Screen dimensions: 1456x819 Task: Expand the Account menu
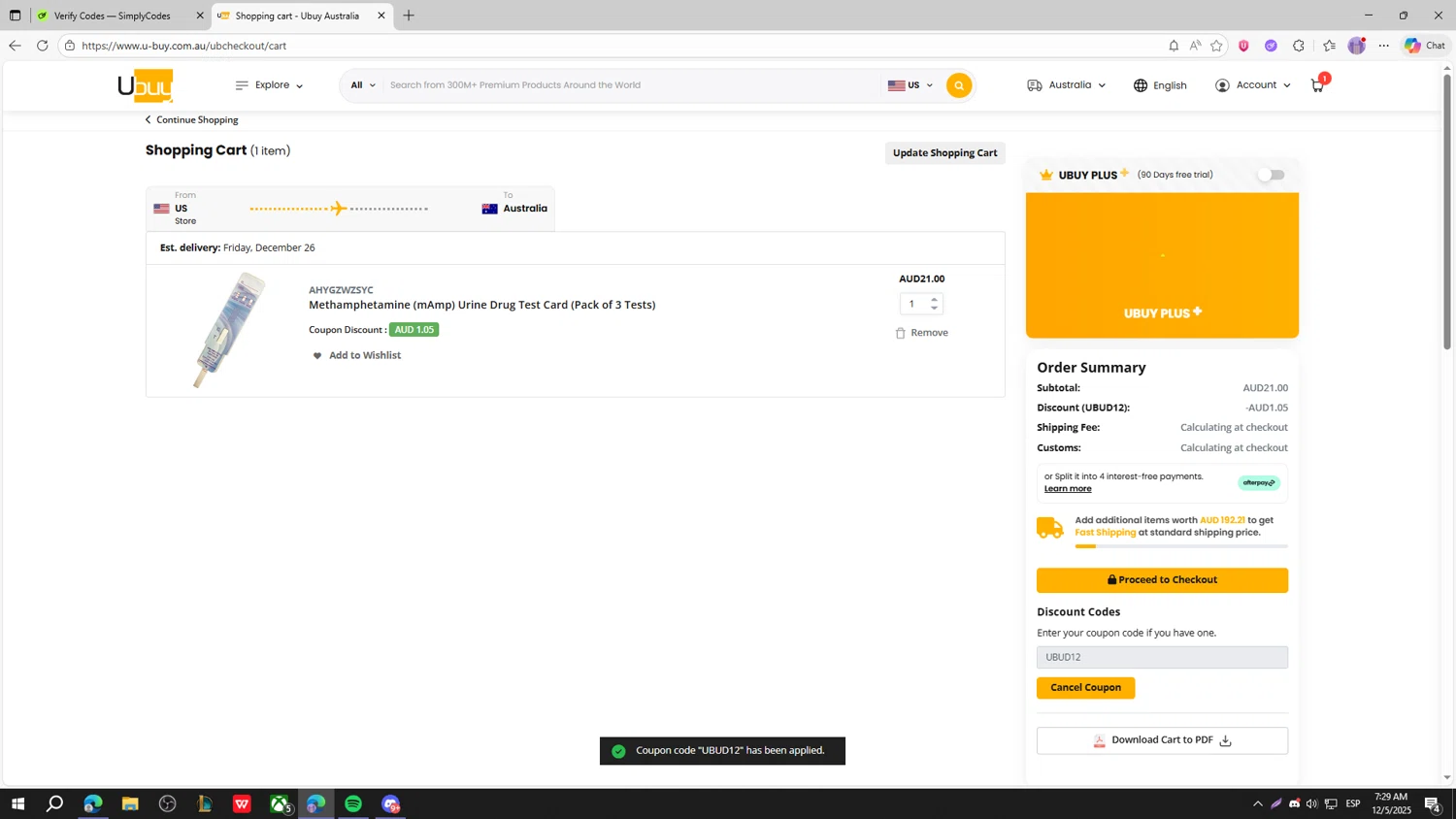[x=1253, y=85]
